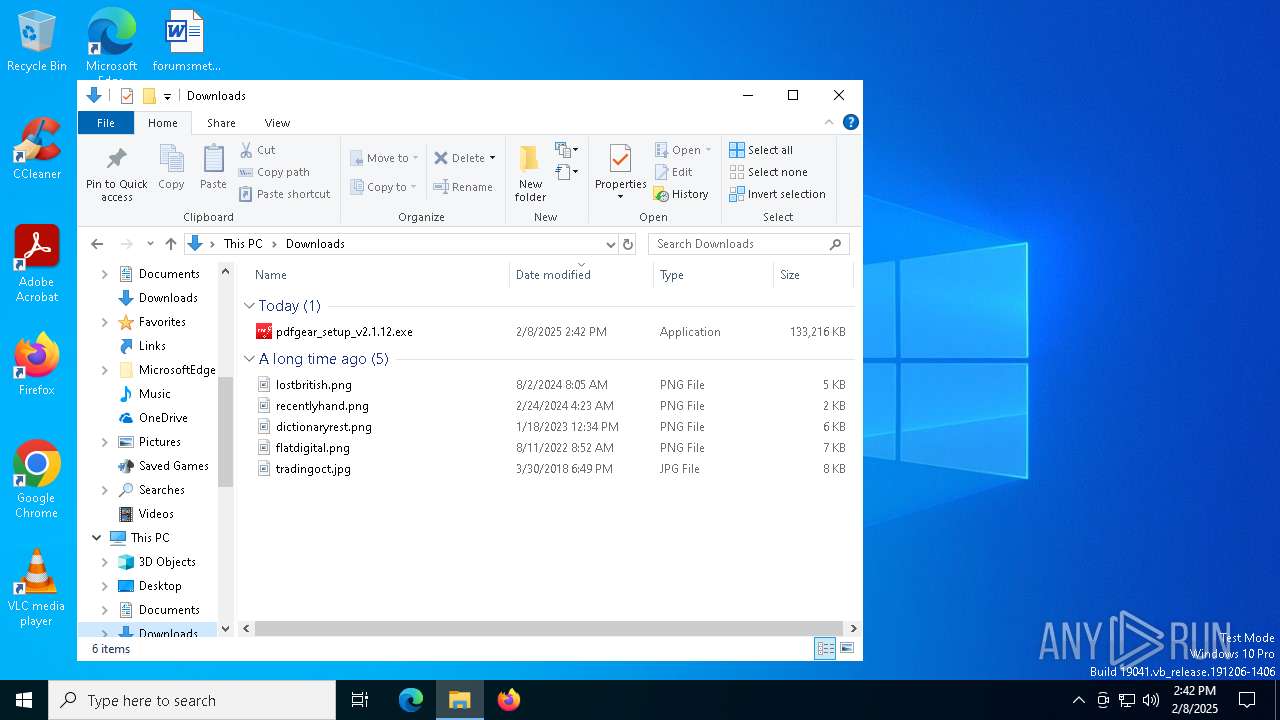Open Firefox from the taskbar
This screenshot has height=720, width=1280.
click(509, 700)
